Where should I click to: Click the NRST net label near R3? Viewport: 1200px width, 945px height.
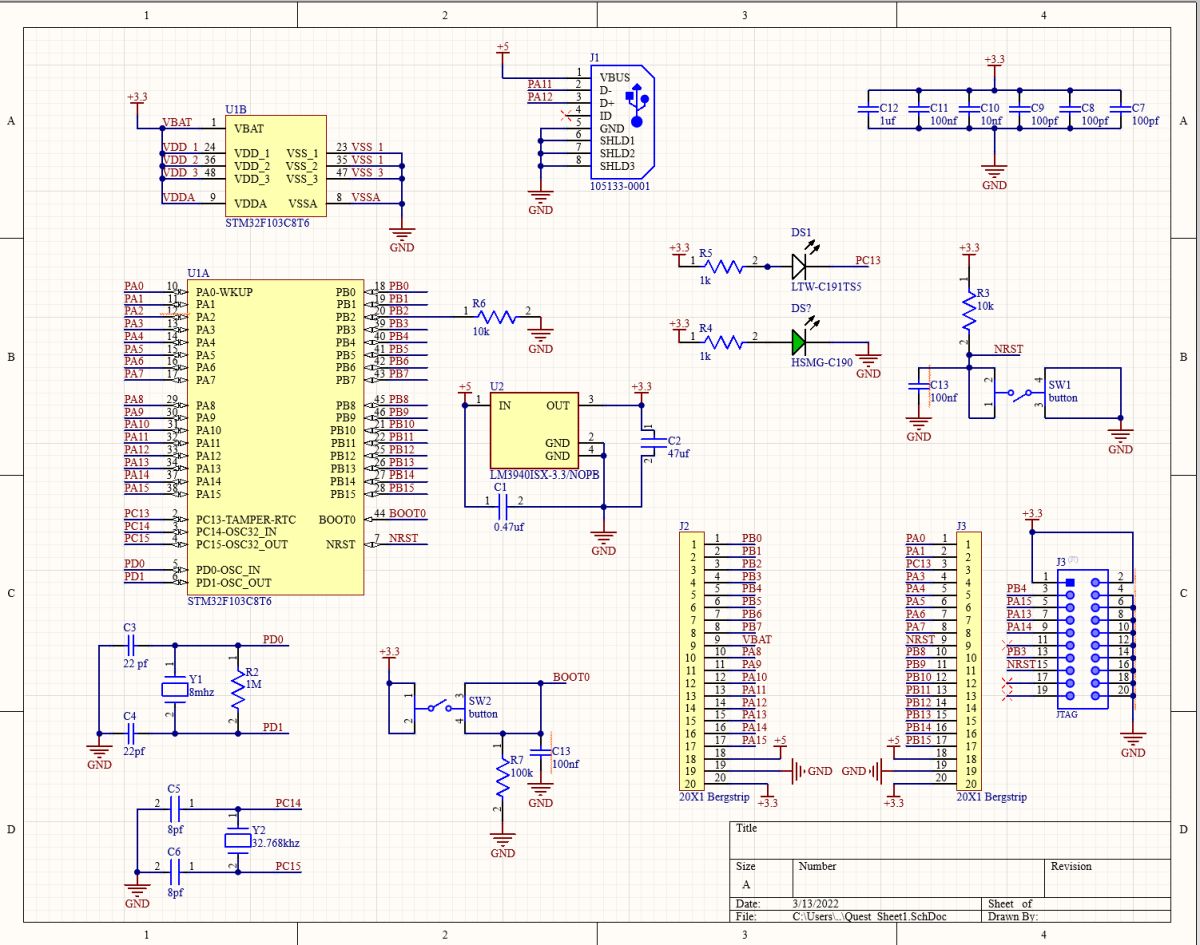pyautogui.click(x=1008, y=349)
